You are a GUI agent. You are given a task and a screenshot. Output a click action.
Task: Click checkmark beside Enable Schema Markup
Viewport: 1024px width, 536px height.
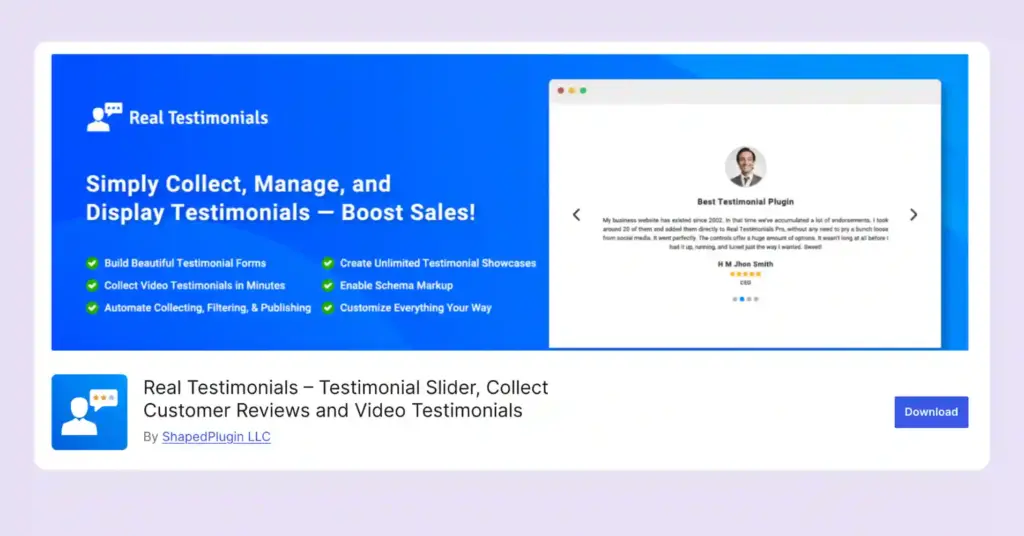pos(328,285)
